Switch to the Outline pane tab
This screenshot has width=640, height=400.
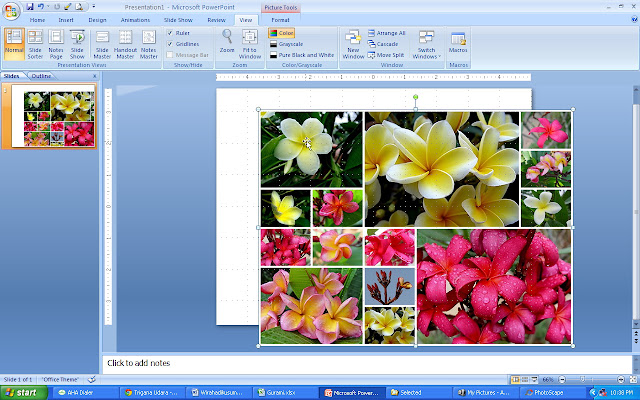click(x=41, y=76)
